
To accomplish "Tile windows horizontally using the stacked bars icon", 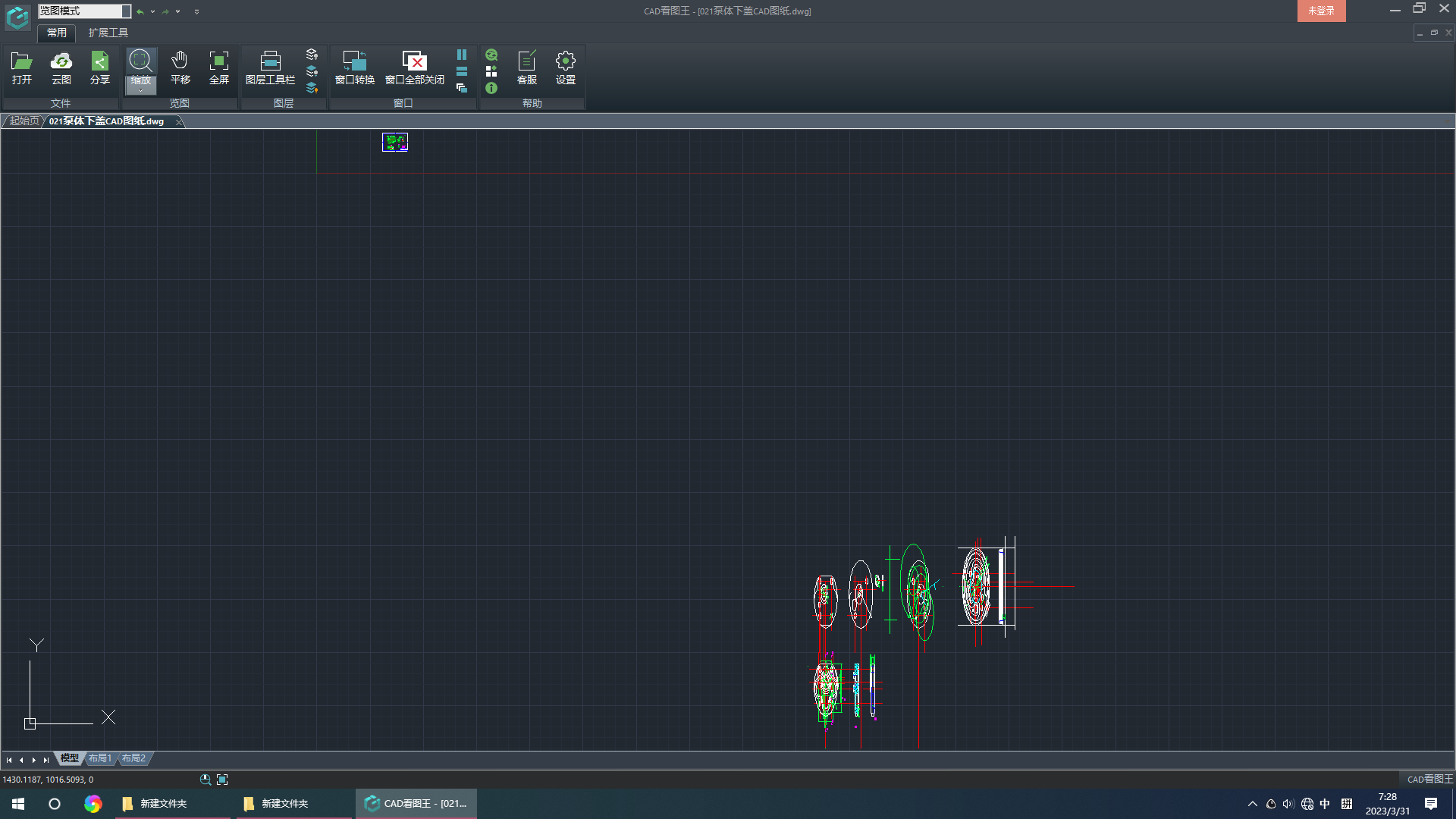I will 461,71.
